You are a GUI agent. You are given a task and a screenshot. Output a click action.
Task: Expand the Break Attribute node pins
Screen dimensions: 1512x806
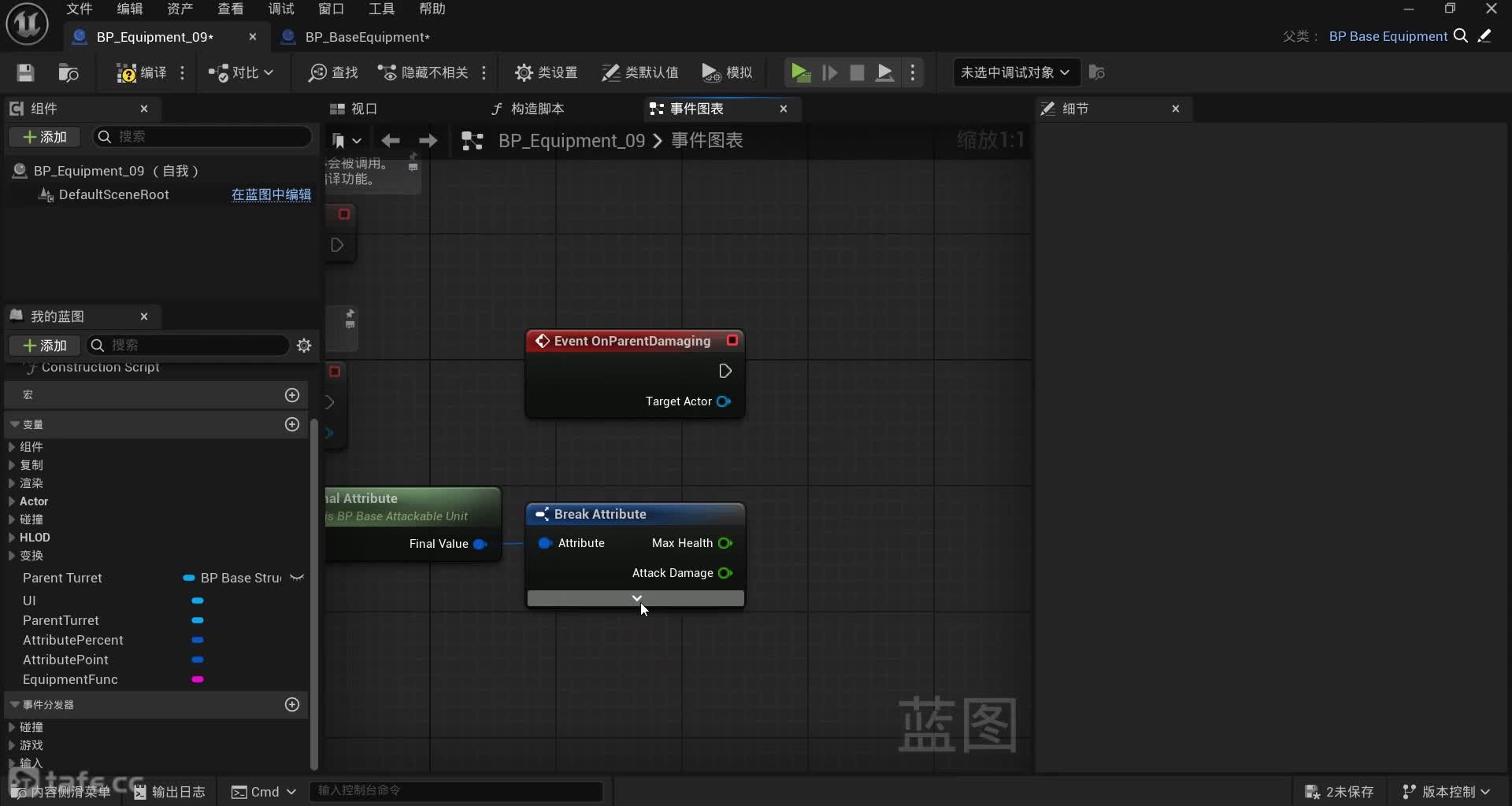(636, 599)
